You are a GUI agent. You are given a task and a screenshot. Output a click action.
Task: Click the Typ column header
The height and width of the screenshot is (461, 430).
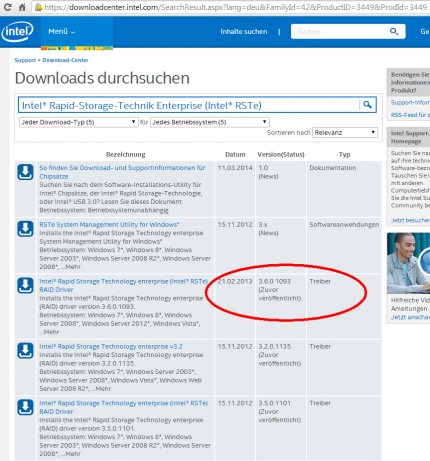coord(344,155)
